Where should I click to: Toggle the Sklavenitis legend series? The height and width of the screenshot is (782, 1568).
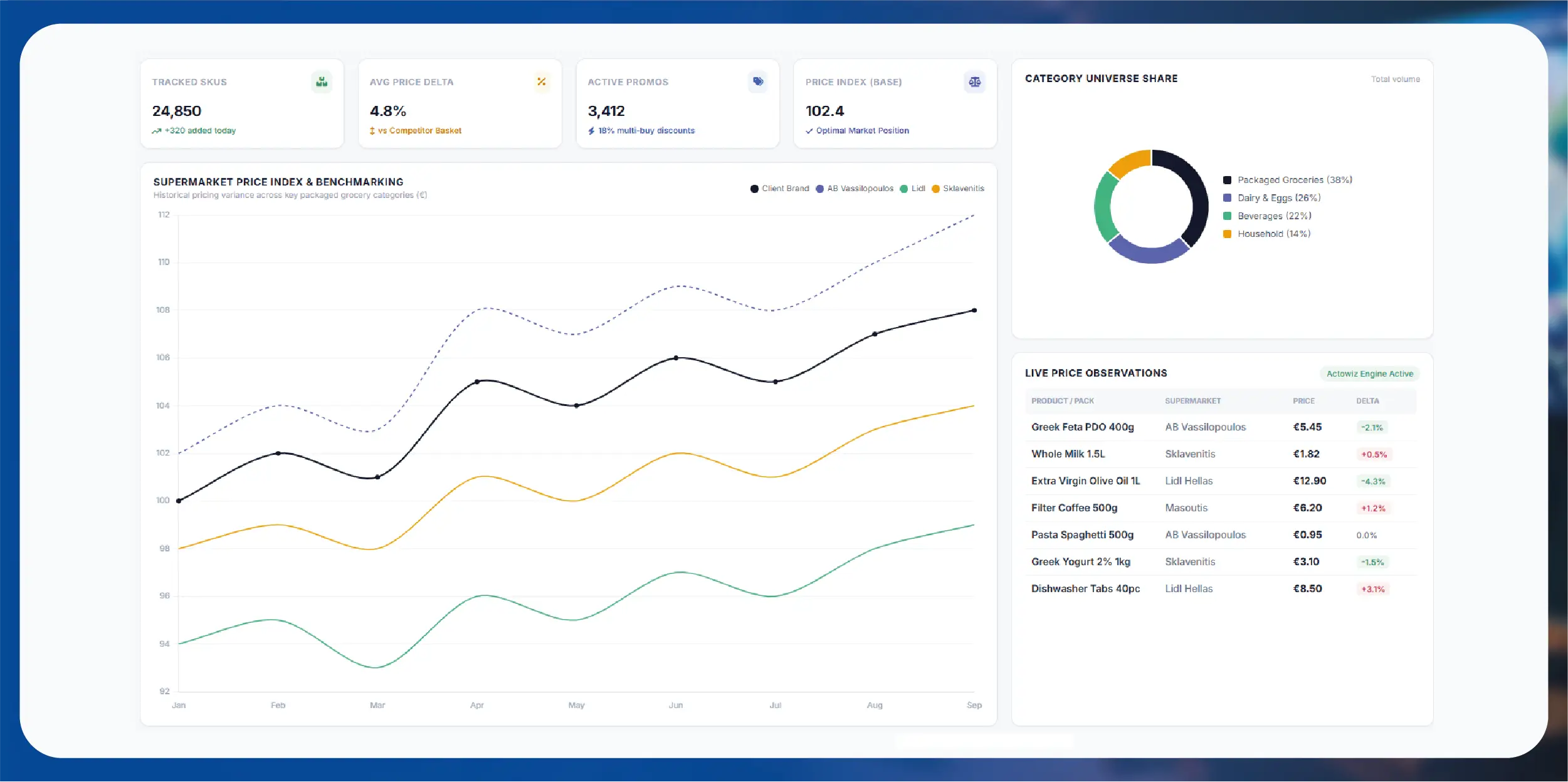click(x=958, y=189)
